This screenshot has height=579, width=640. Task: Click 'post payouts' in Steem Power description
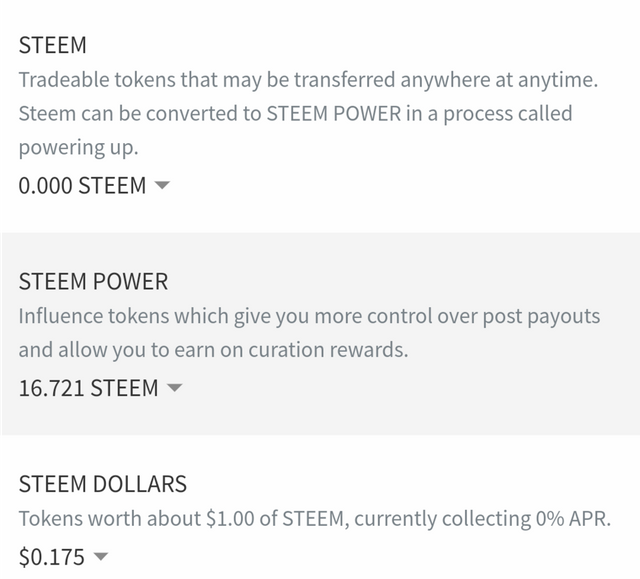(x=541, y=316)
